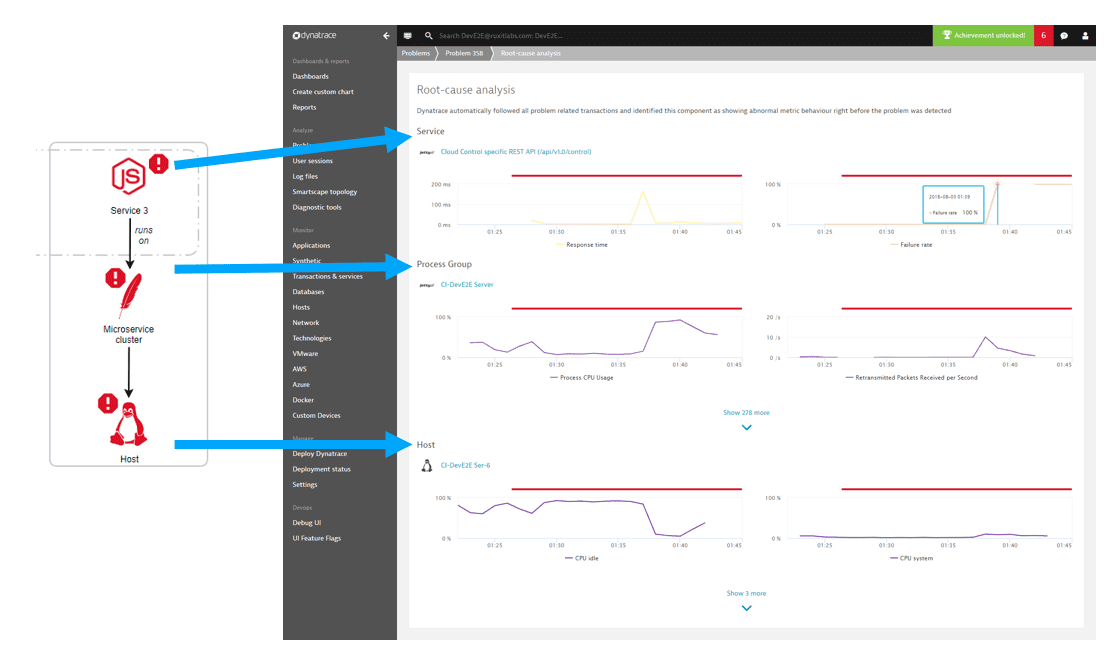Click the CPU idle chart legend

pos(582,558)
